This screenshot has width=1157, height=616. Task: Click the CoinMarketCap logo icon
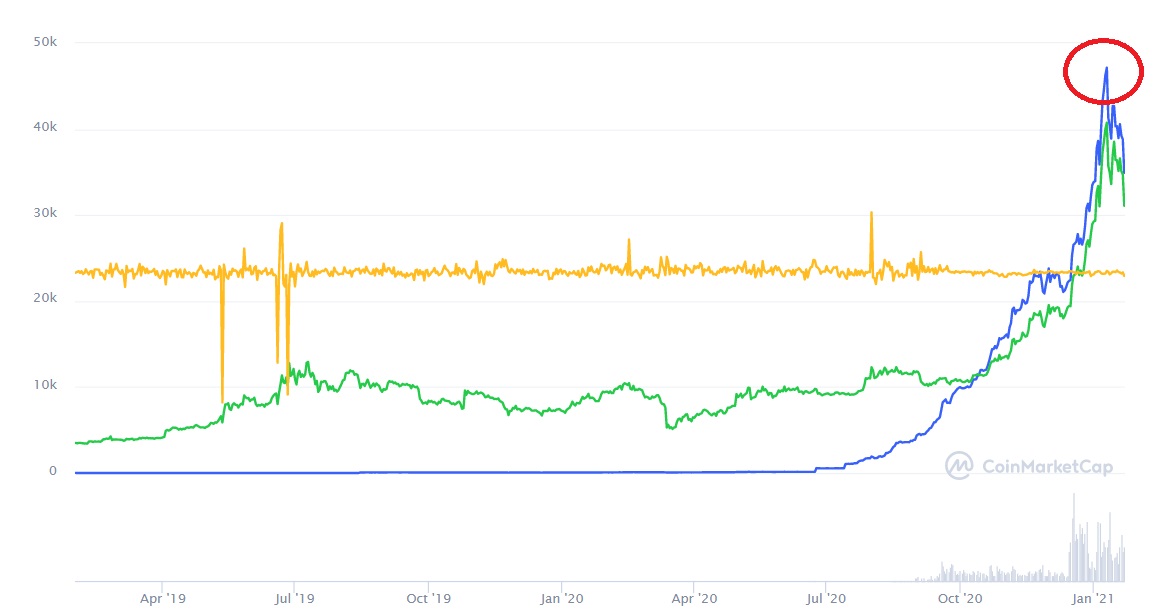(x=960, y=466)
